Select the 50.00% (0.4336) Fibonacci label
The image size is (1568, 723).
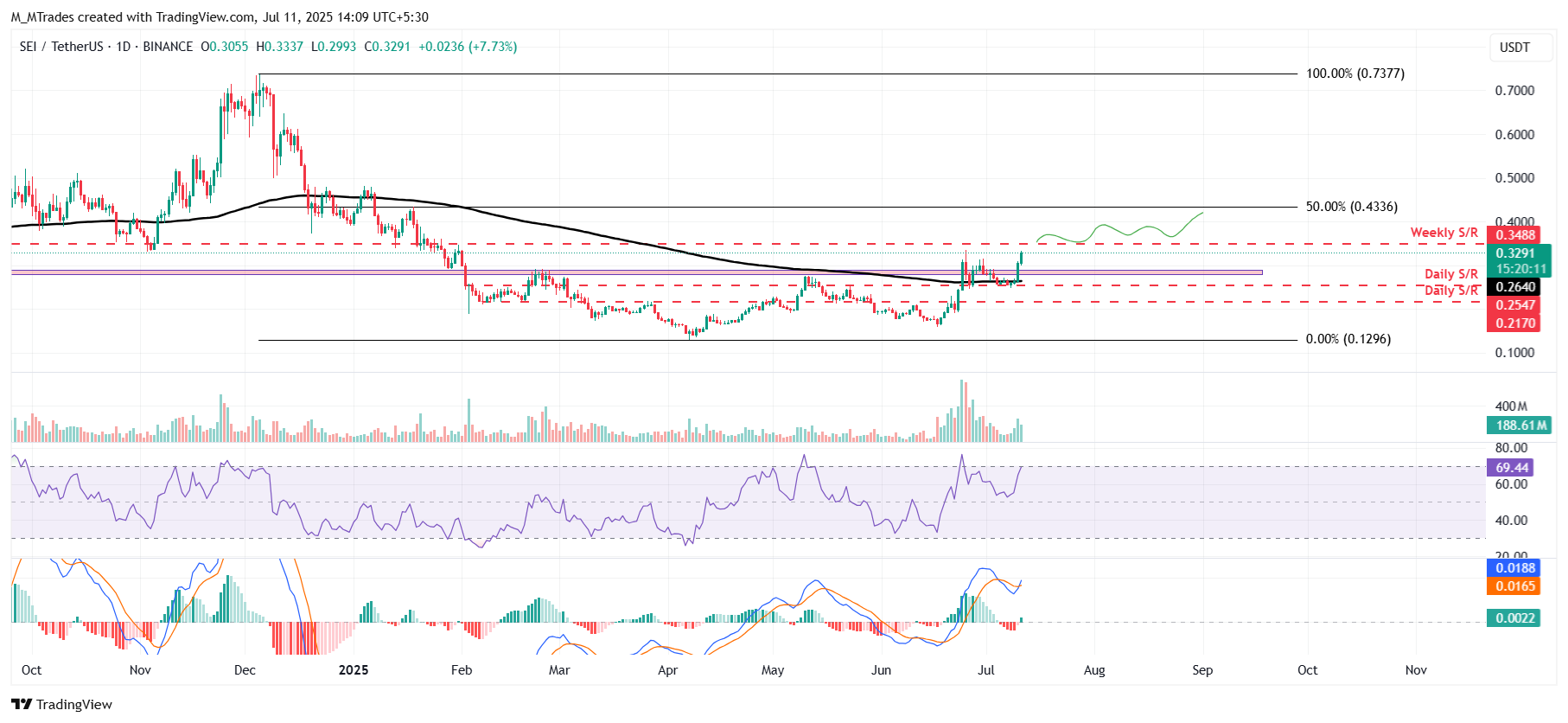1351,207
